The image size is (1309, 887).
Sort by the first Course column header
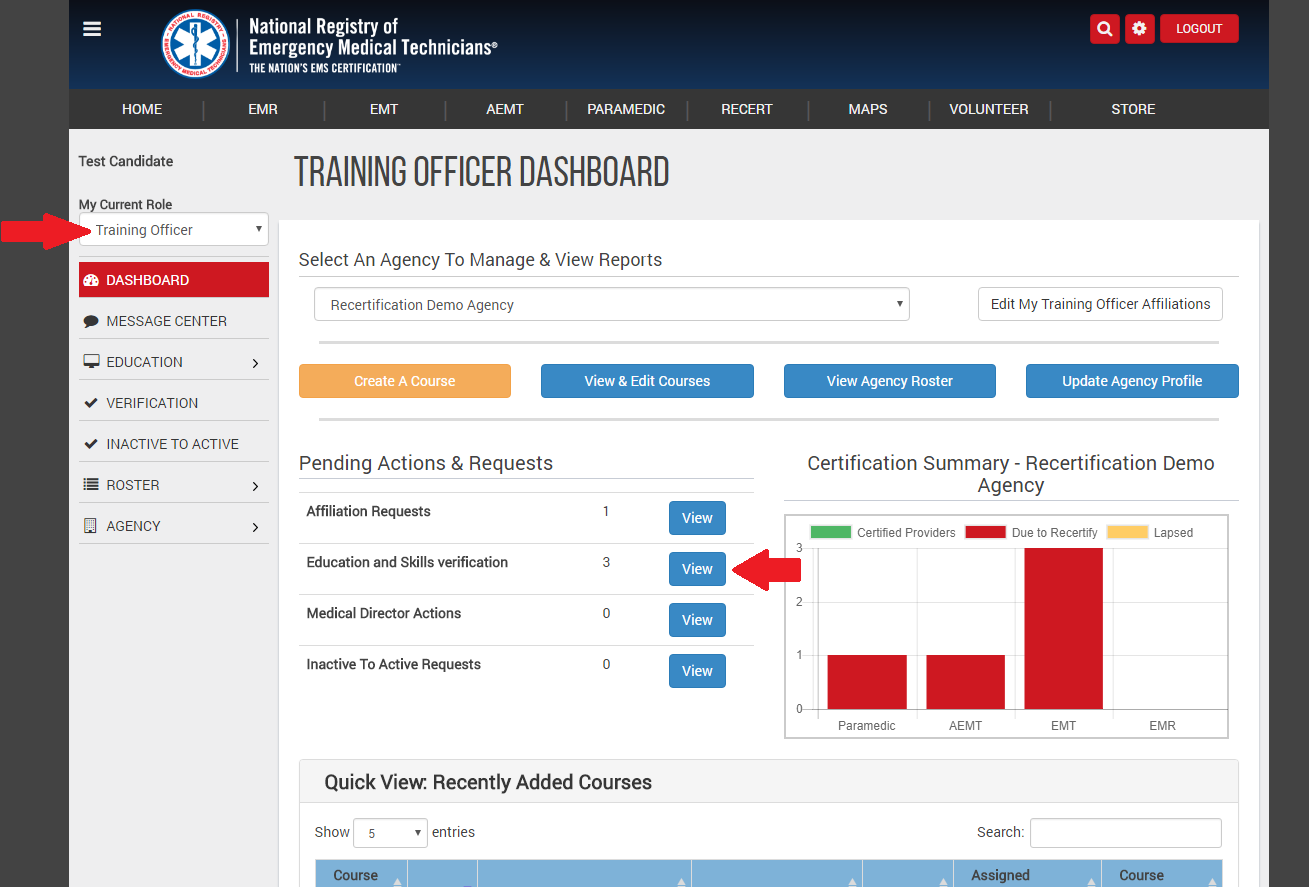point(361,874)
